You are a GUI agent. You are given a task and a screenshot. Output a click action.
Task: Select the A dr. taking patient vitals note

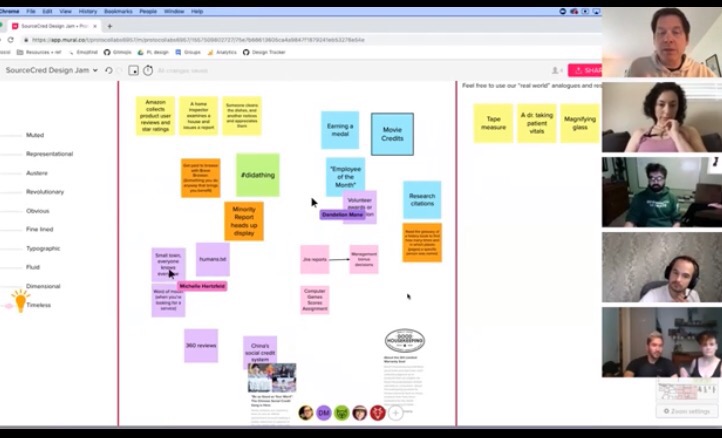pyautogui.click(x=536, y=123)
